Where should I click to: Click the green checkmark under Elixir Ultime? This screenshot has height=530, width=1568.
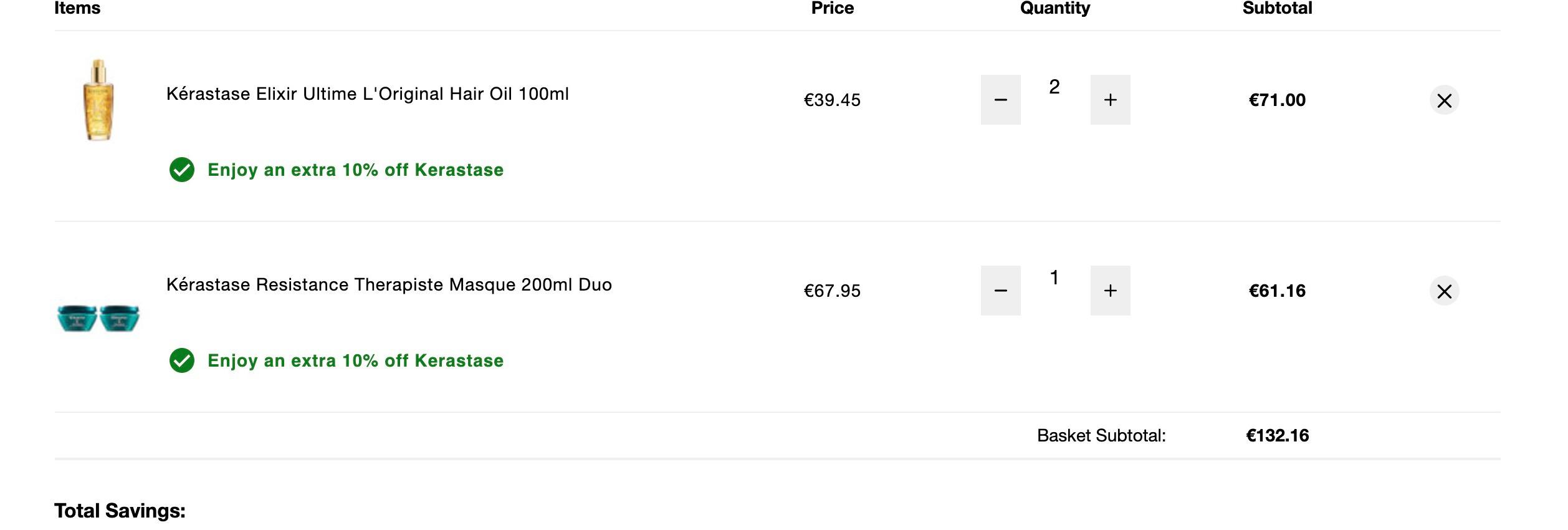pos(182,170)
